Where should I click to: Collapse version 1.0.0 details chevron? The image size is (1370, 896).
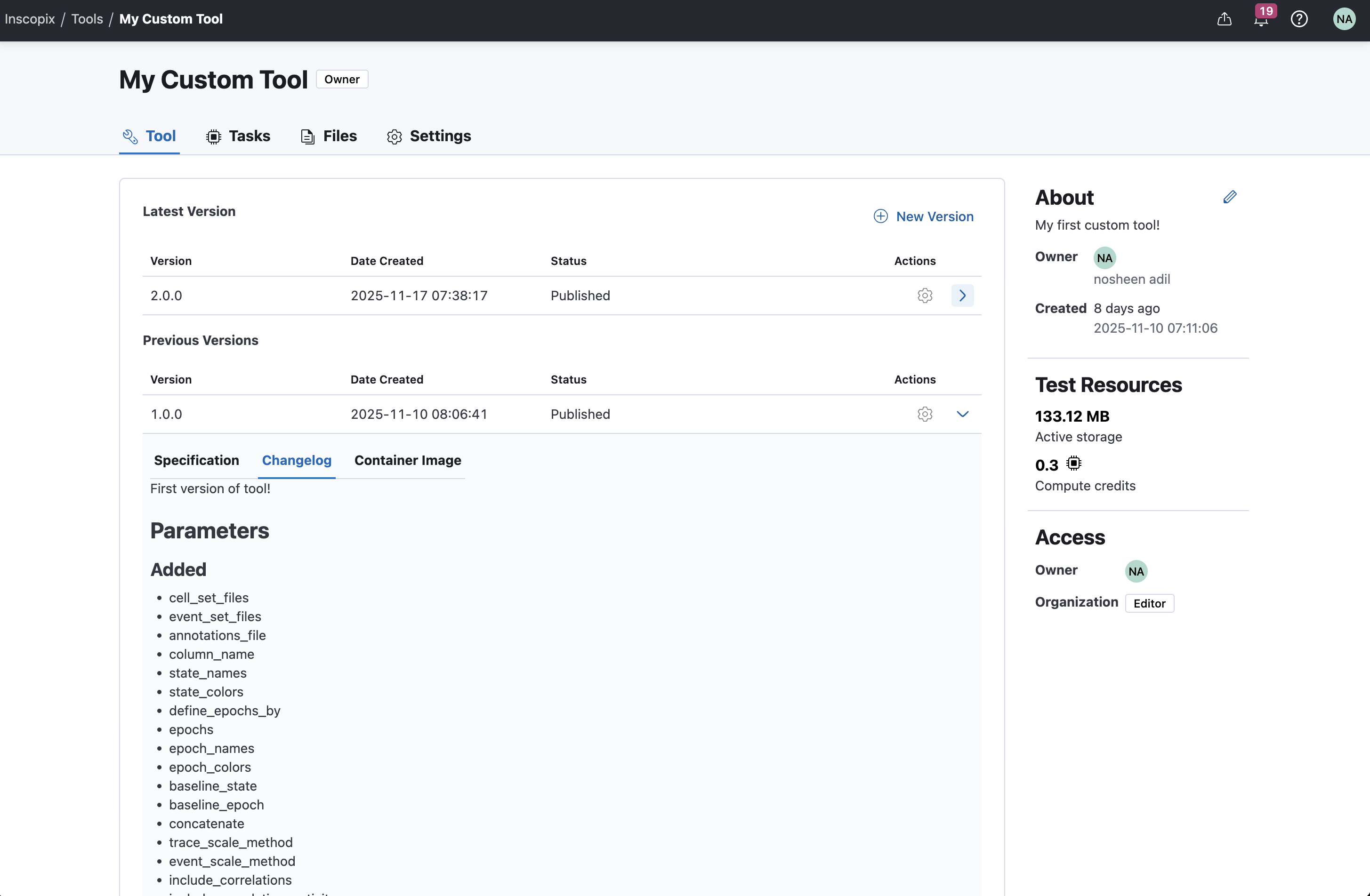(962, 414)
